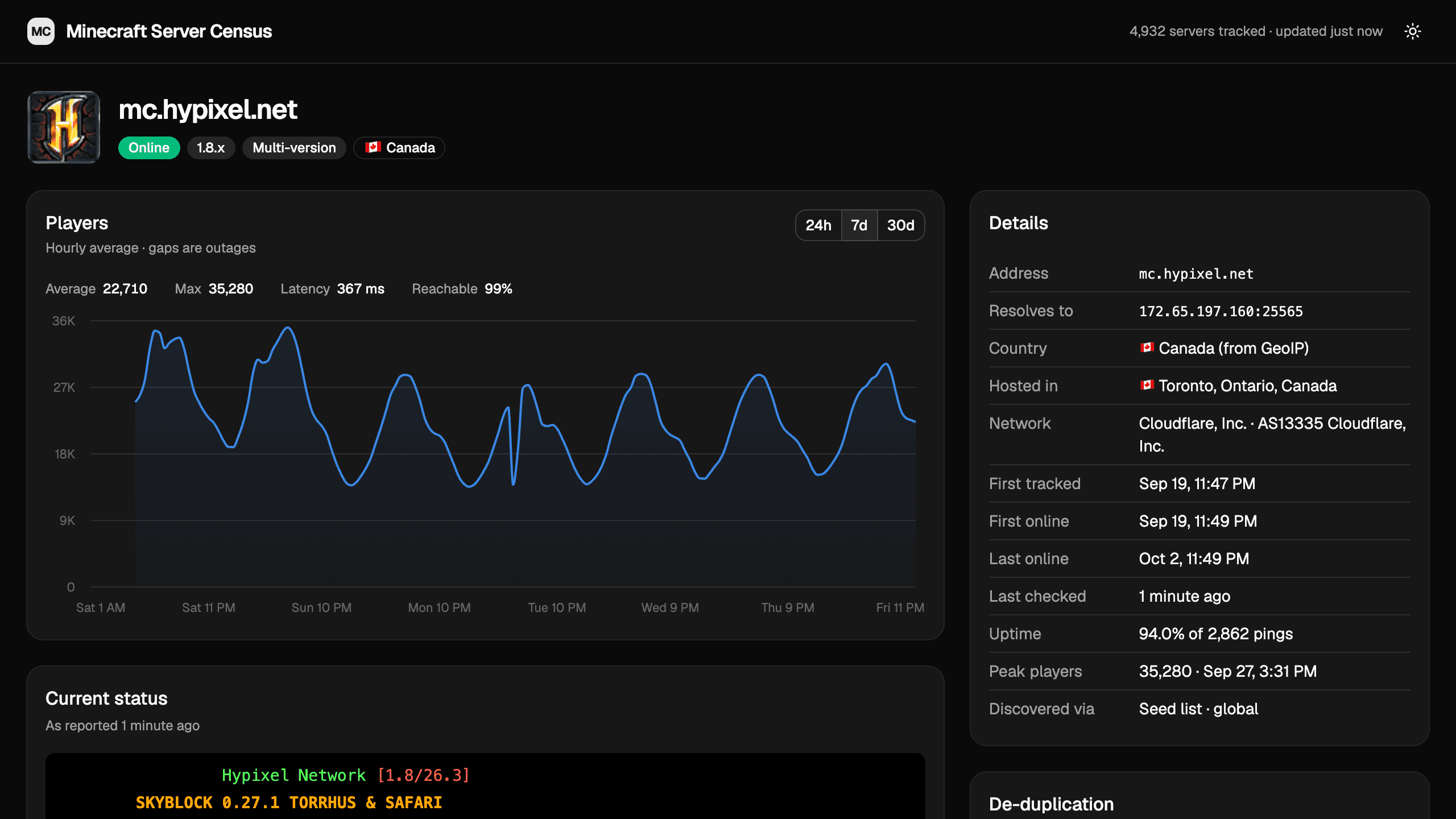The height and width of the screenshot is (819, 1456).
Task: Click 'Hourly average · gaps are outages' subtitle
Action: point(151,248)
